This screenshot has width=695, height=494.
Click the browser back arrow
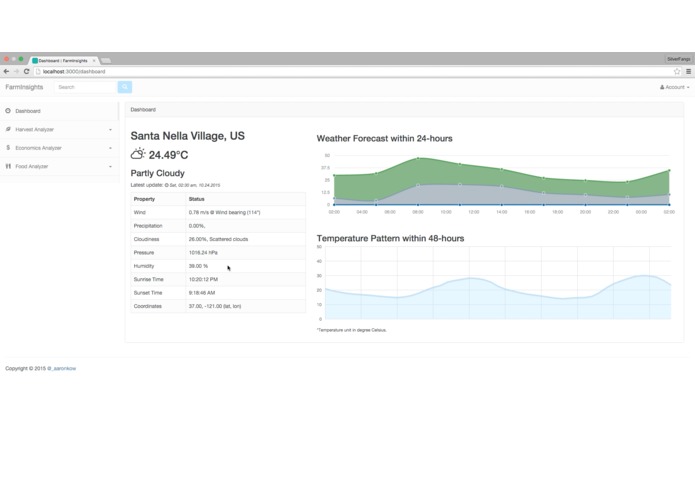point(6,71)
